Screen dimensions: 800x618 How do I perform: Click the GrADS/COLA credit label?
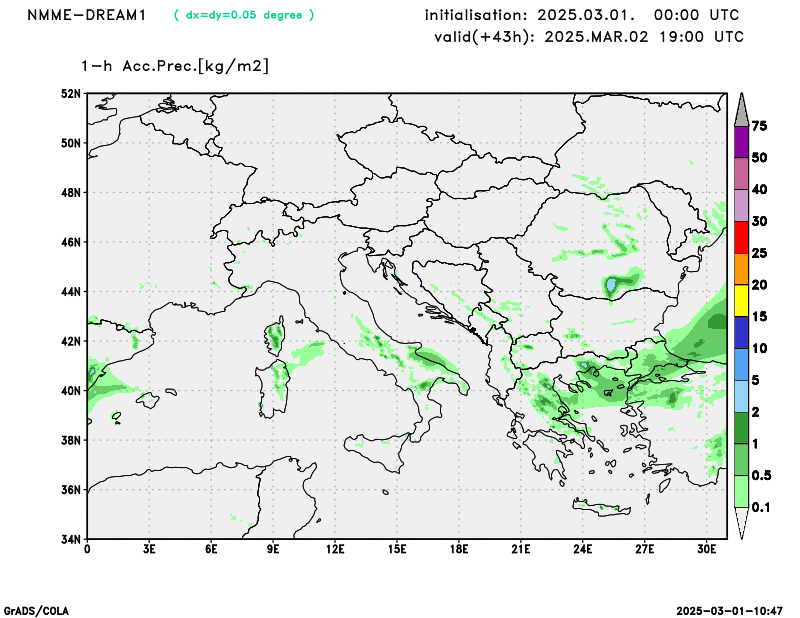tap(36, 611)
